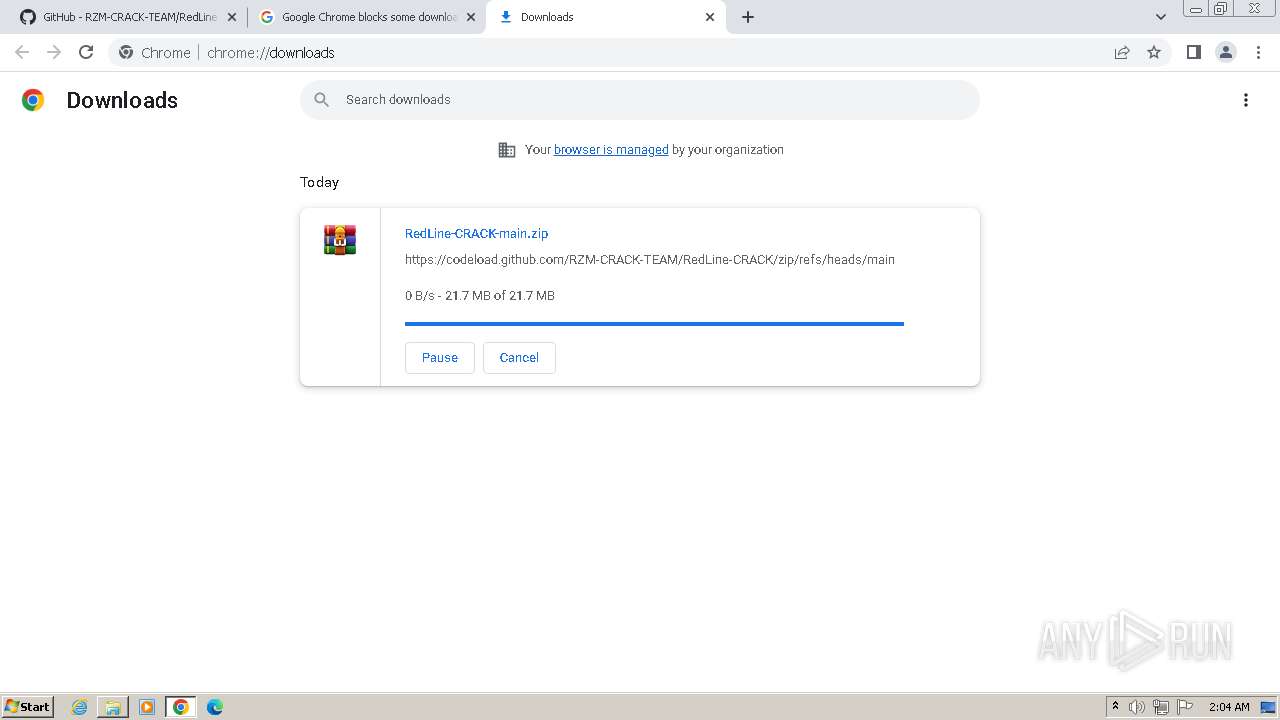This screenshot has height=720, width=1280.
Task: Click the 2:04 AM clock
Action: pos(1229,707)
